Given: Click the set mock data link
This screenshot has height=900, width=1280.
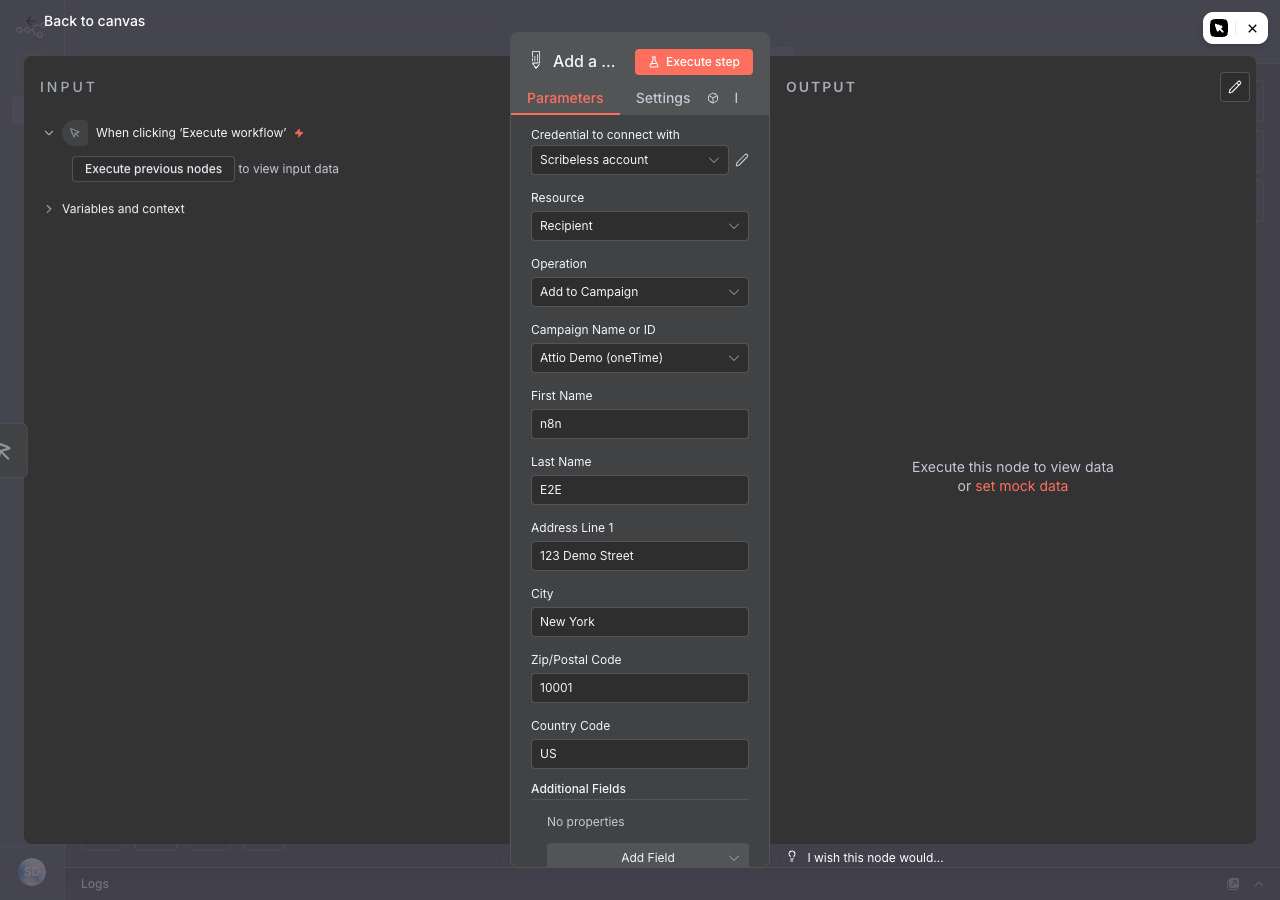Looking at the screenshot, I should [x=1021, y=486].
